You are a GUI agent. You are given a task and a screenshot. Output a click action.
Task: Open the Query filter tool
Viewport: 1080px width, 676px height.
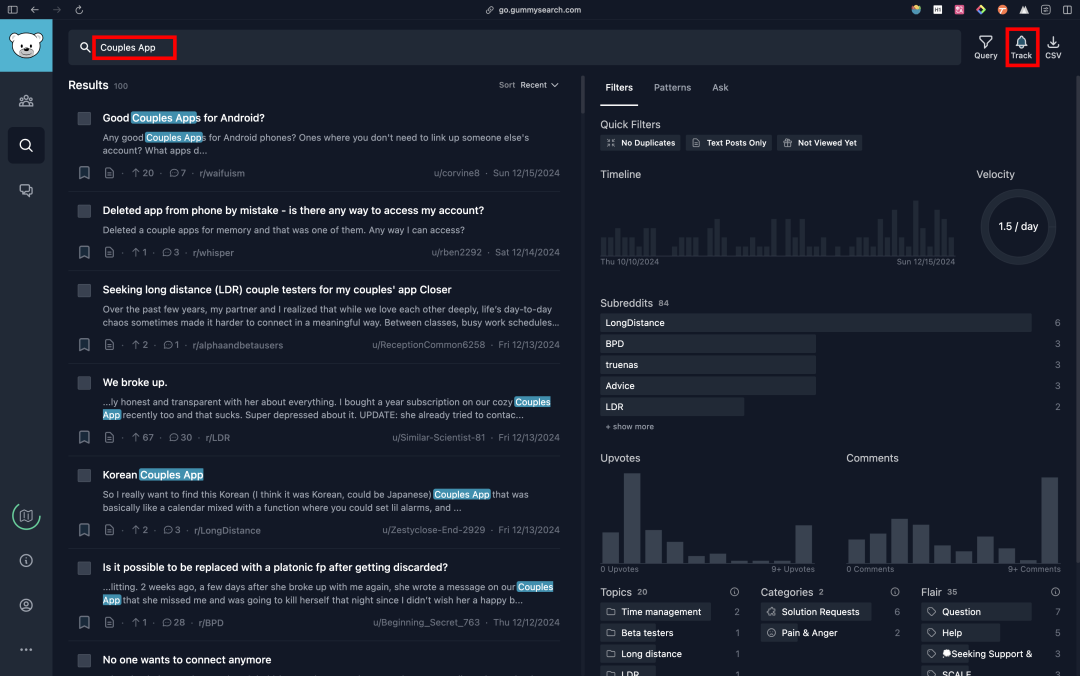point(985,47)
